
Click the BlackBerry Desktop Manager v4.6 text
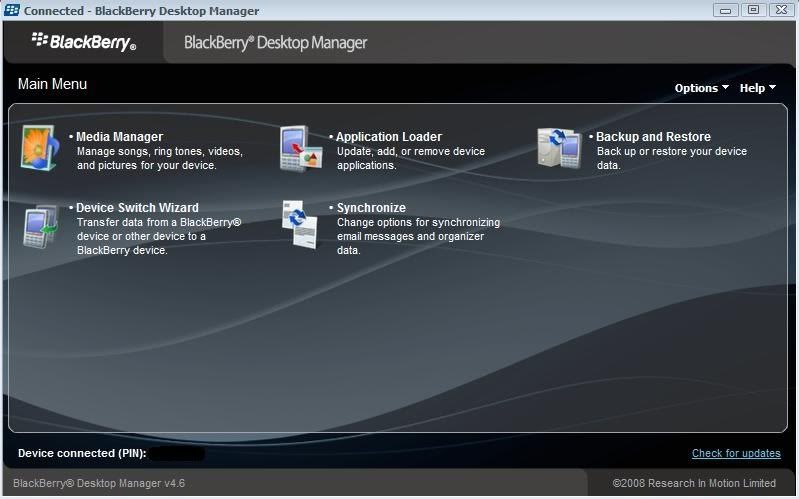tap(99, 483)
